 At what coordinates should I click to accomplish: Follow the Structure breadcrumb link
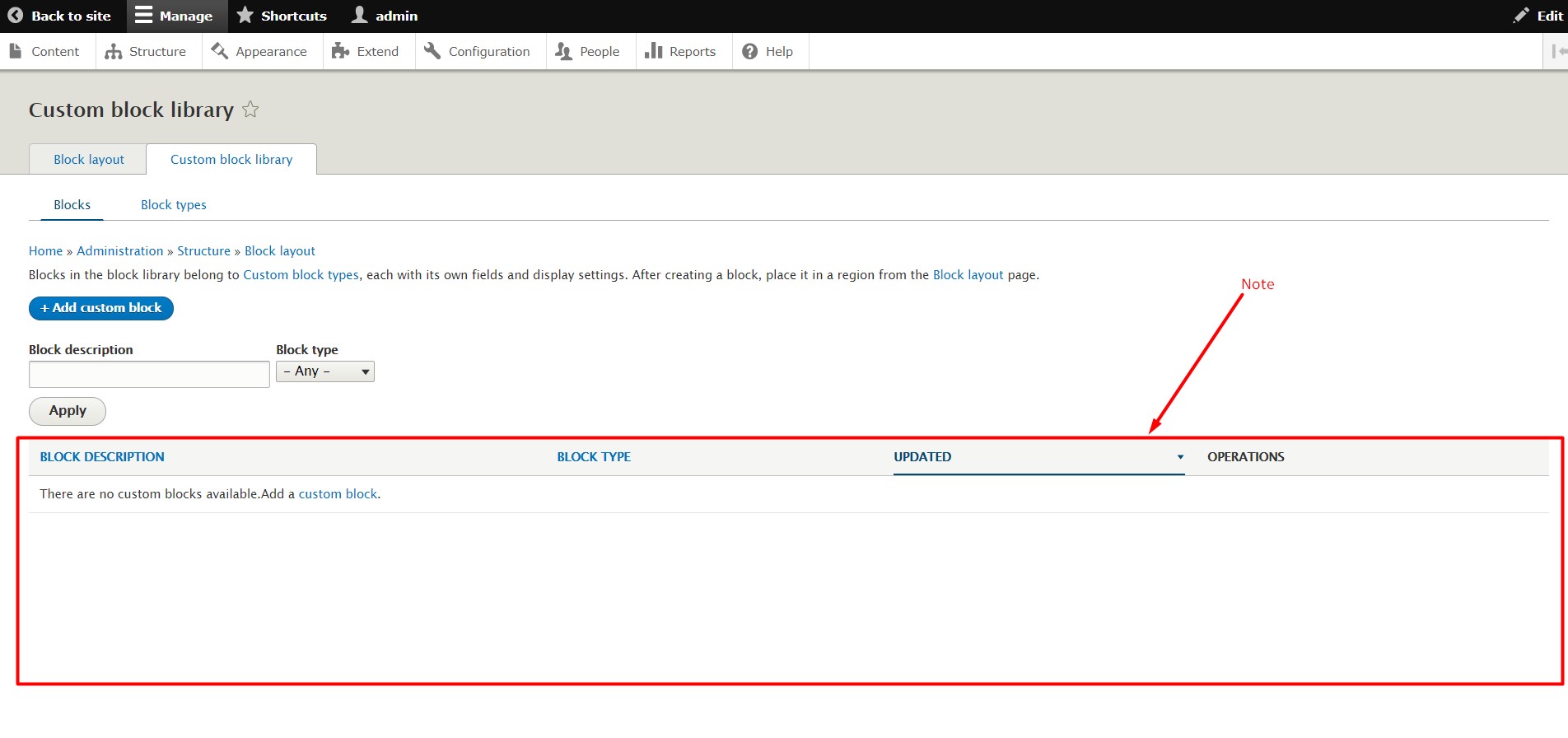(203, 250)
